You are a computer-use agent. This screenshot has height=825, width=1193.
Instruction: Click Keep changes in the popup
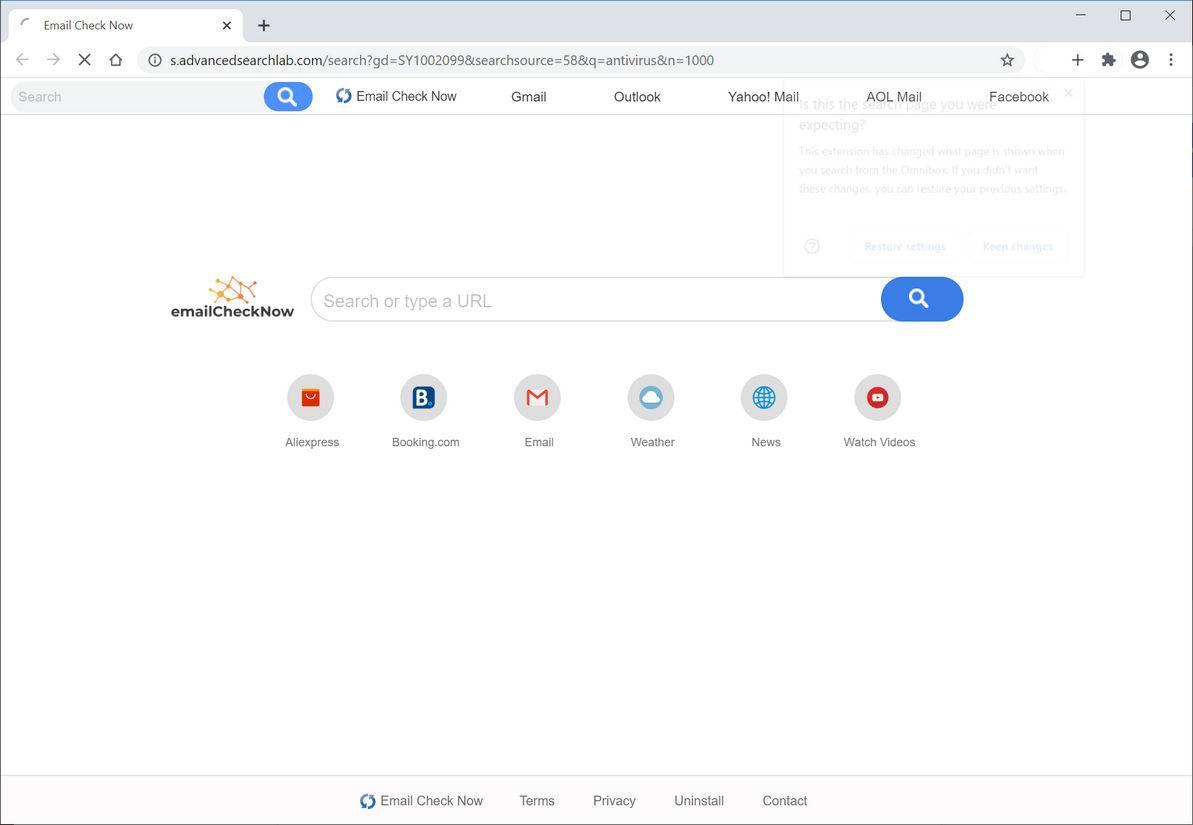1018,247
